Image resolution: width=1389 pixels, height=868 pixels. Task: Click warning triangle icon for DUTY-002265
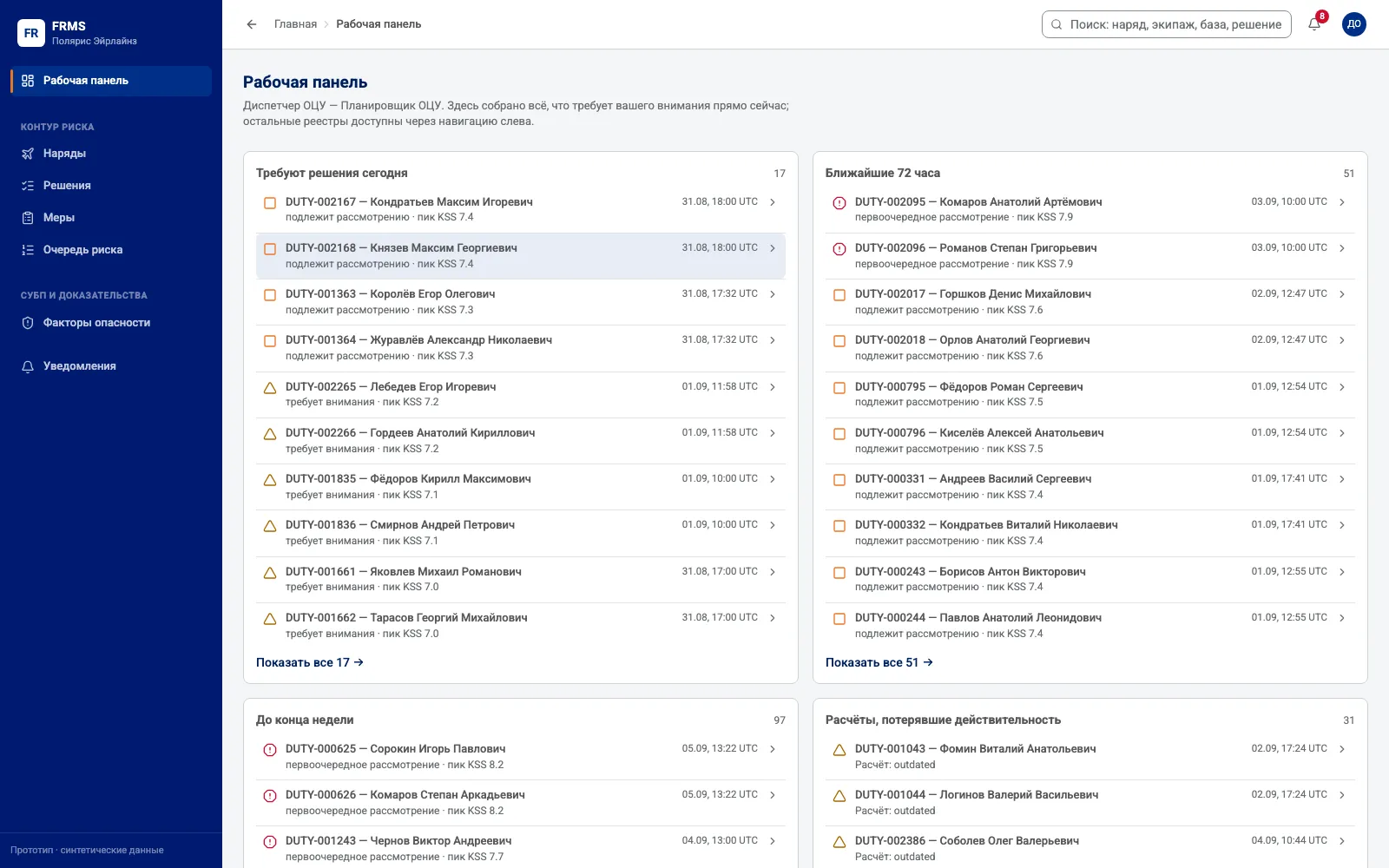point(270,388)
